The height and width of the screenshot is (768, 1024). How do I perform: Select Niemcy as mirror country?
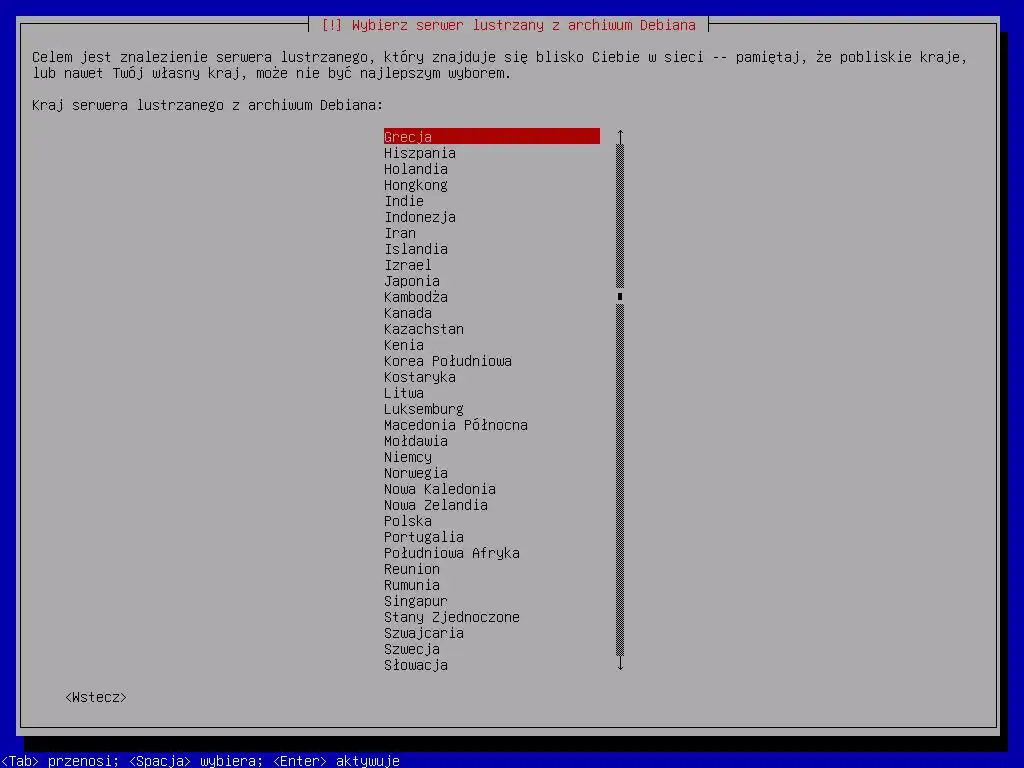[492, 456]
